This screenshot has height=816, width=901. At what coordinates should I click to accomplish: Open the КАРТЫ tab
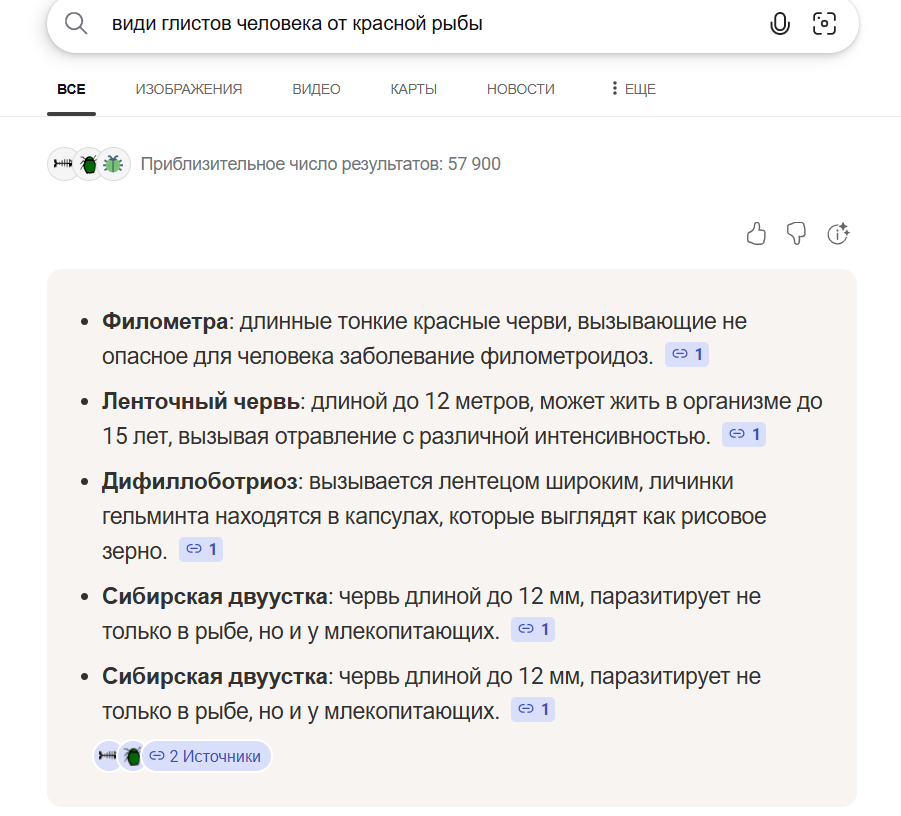(413, 89)
